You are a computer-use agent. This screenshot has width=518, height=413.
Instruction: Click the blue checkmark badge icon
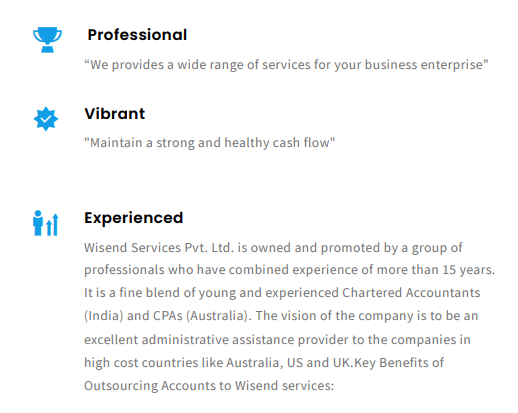coord(46,119)
